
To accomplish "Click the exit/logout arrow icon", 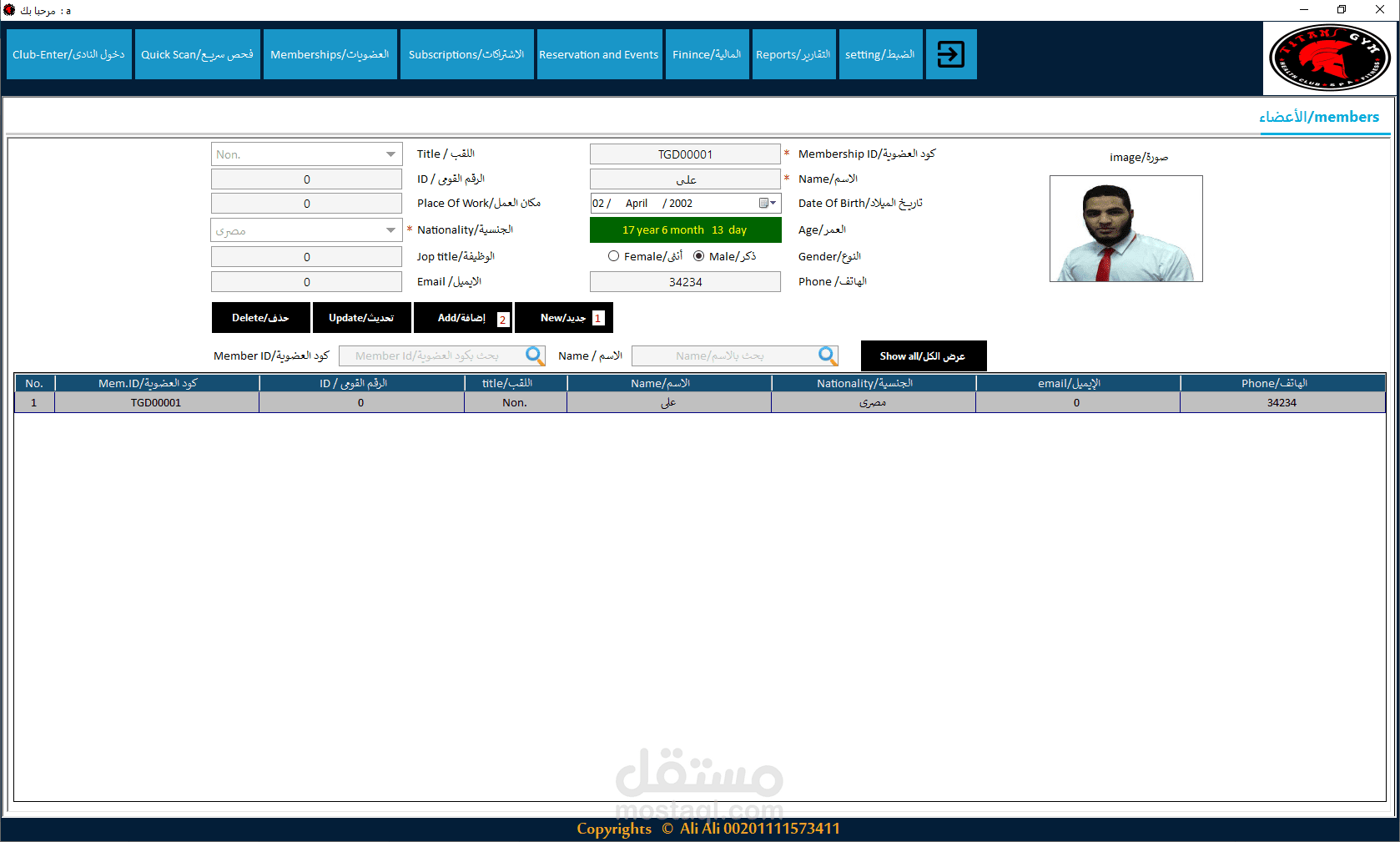I will coord(950,53).
